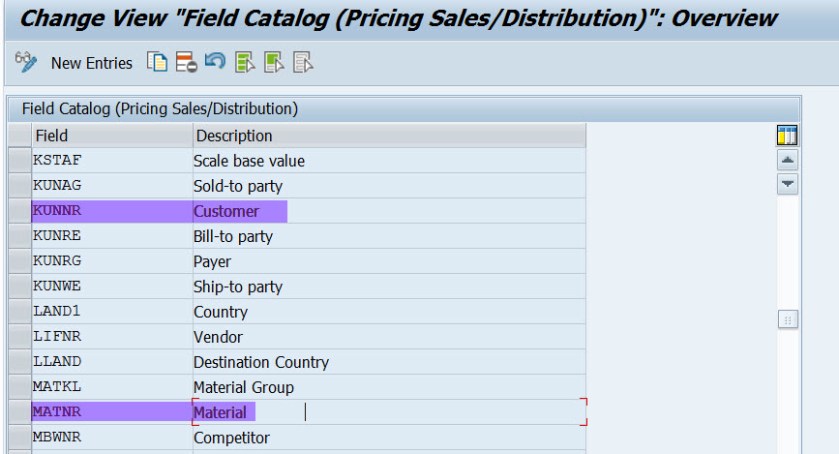This screenshot has width=839, height=454.
Task: Select the row marker beside KSTAF
Action: coord(19,160)
